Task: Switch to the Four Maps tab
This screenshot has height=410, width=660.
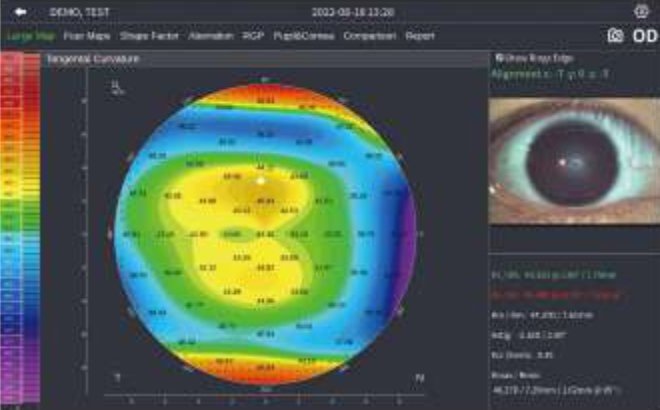Action: pos(87,36)
